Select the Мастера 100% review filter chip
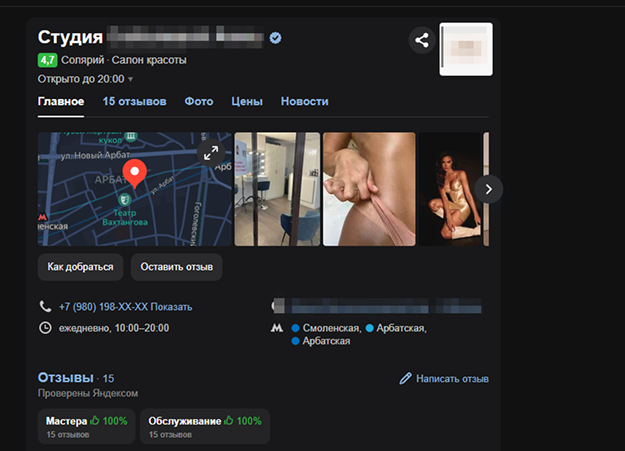This screenshot has width=625, height=451. pyautogui.click(x=86, y=426)
